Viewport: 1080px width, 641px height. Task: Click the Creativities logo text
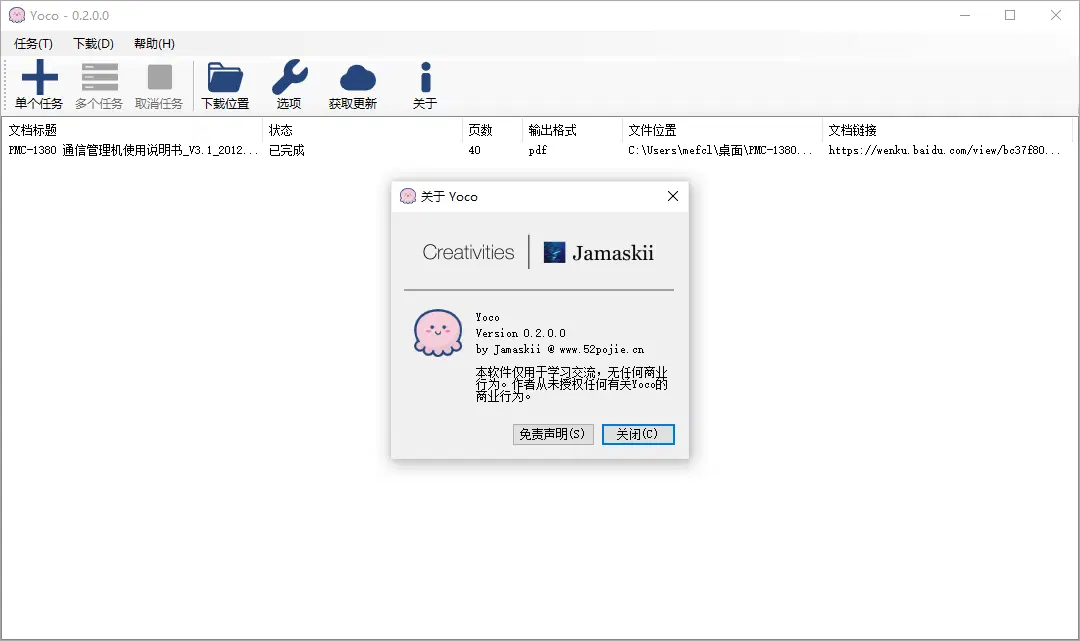pos(468,253)
